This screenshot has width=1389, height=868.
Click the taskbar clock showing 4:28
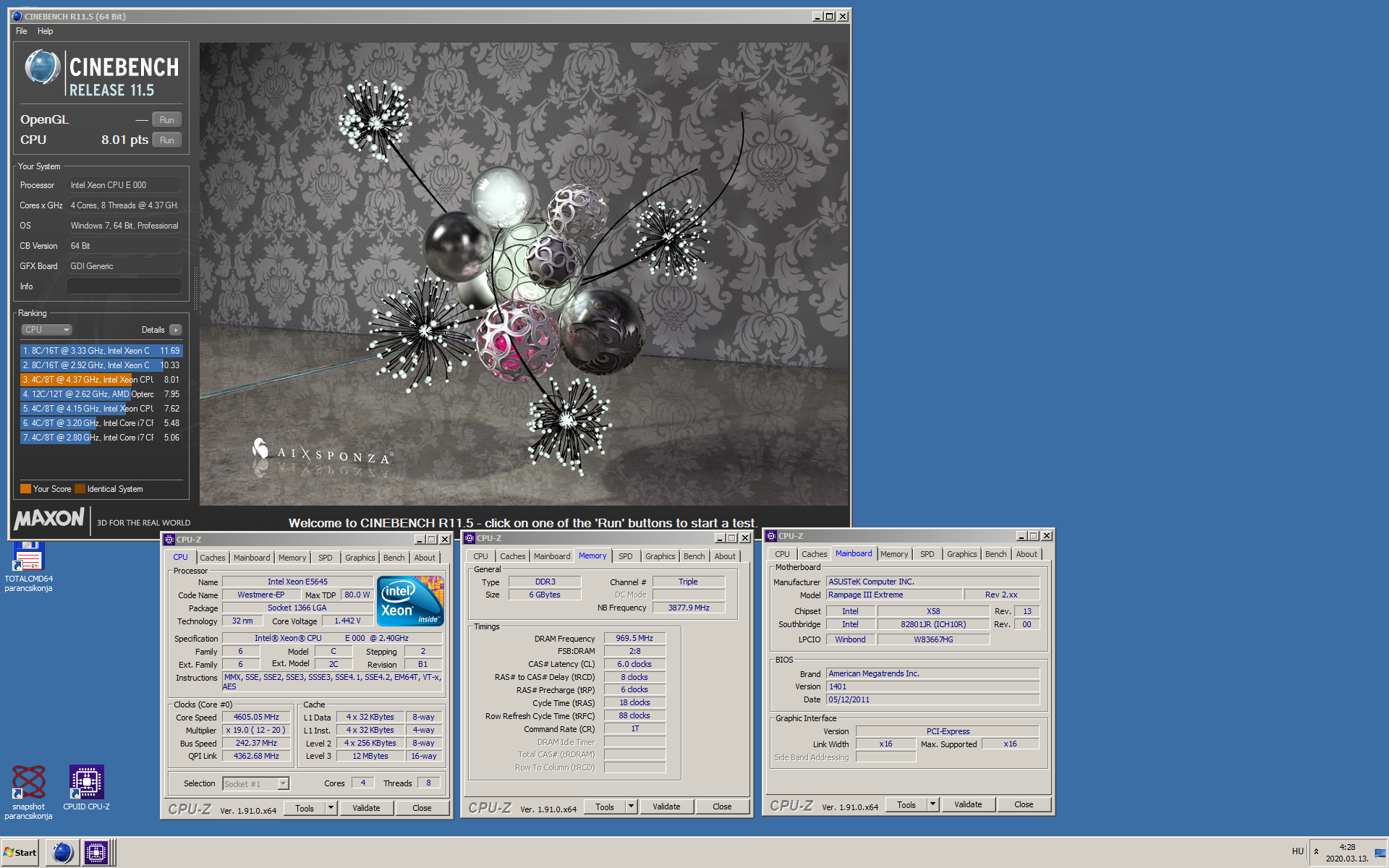pyautogui.click(x=1347, y=847)
